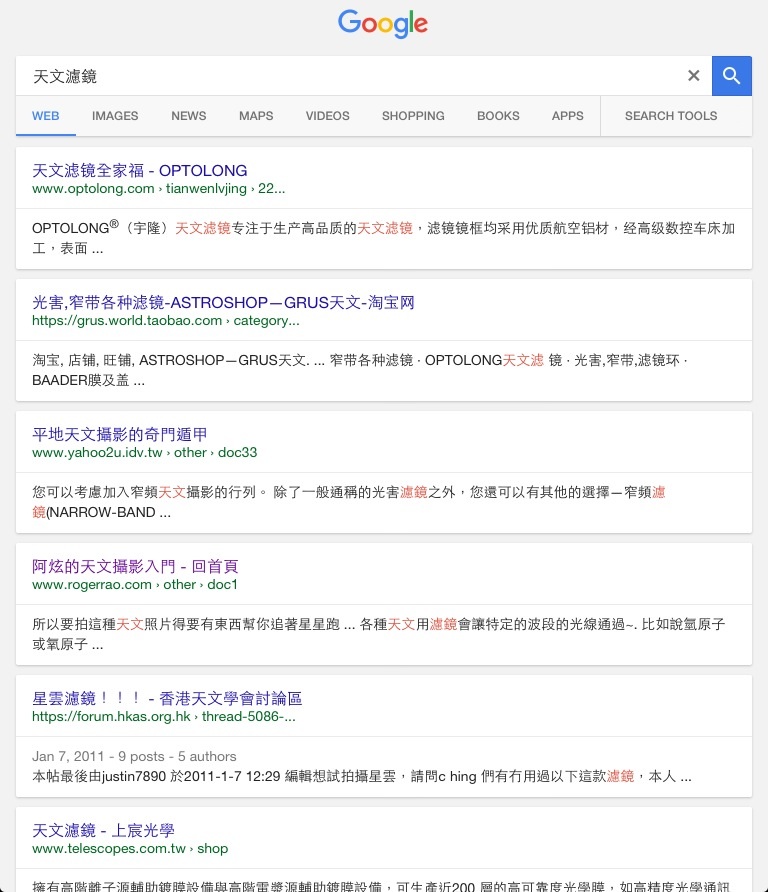This screenshot has width=768, height=892.
Task: Select the Apps tab
Action: click(x=567, y=116)
